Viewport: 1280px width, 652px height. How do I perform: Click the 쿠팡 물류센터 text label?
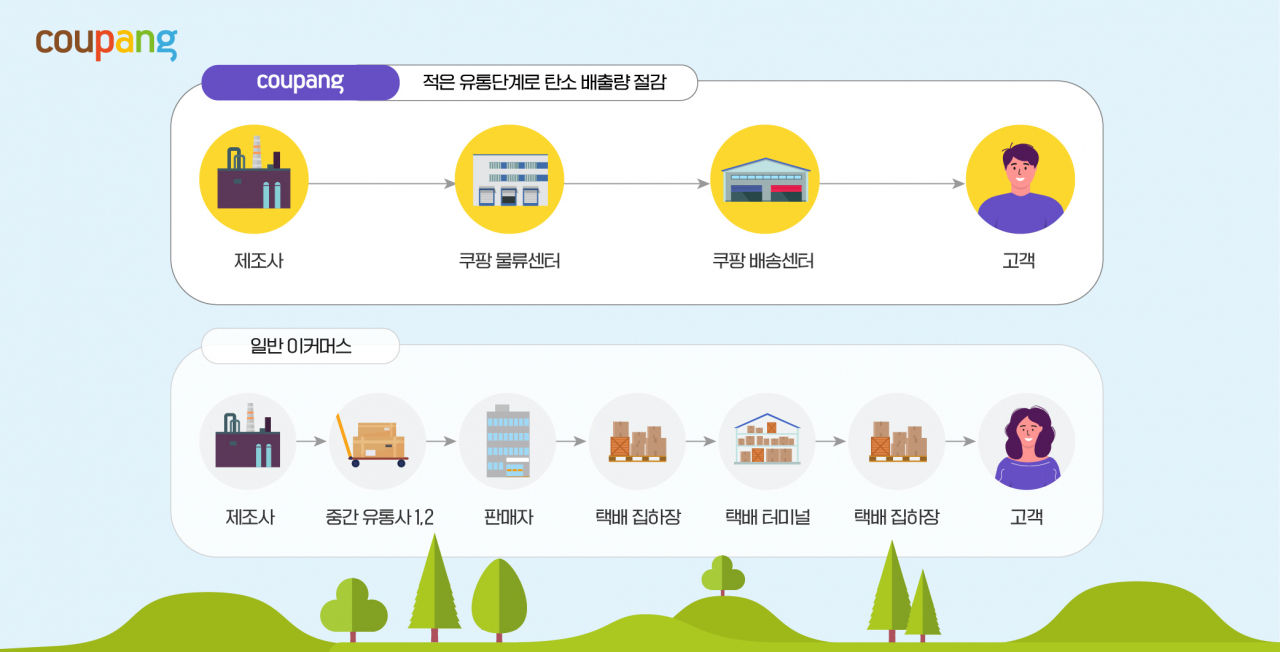pyautogui.click(x=509, y=262)
